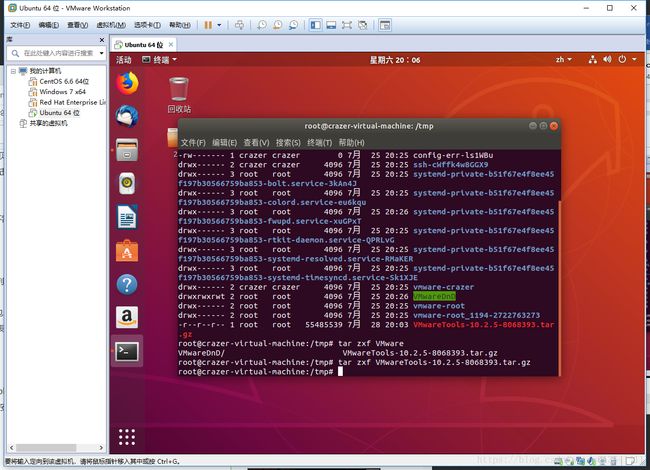Switch to Unity mode
Image resolution: width=650 pixels, height=470 pixels.
363,25
